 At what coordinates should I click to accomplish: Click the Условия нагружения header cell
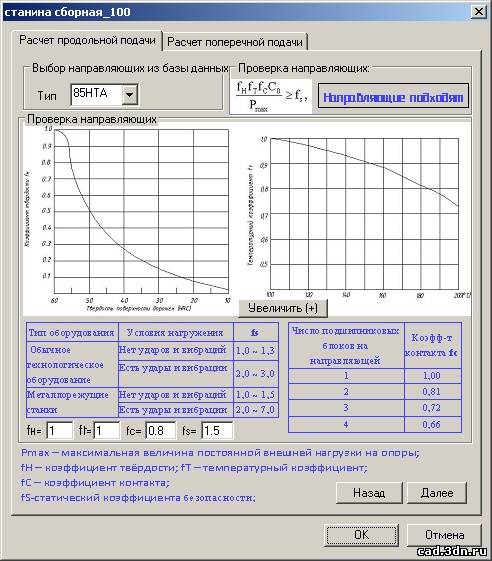pyautogui.click(x=175, y=333)
